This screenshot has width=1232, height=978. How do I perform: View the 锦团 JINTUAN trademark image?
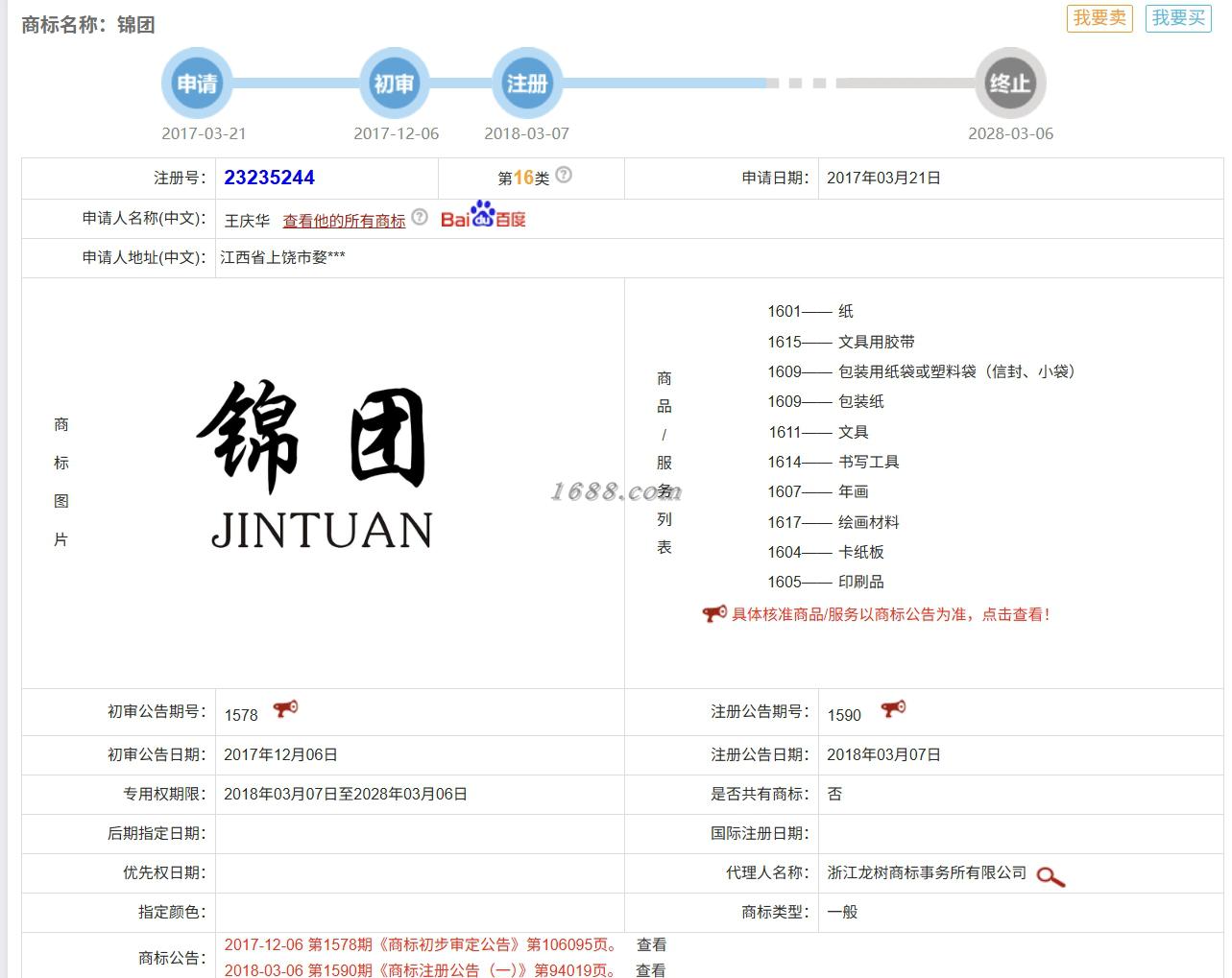coord(317,464)
